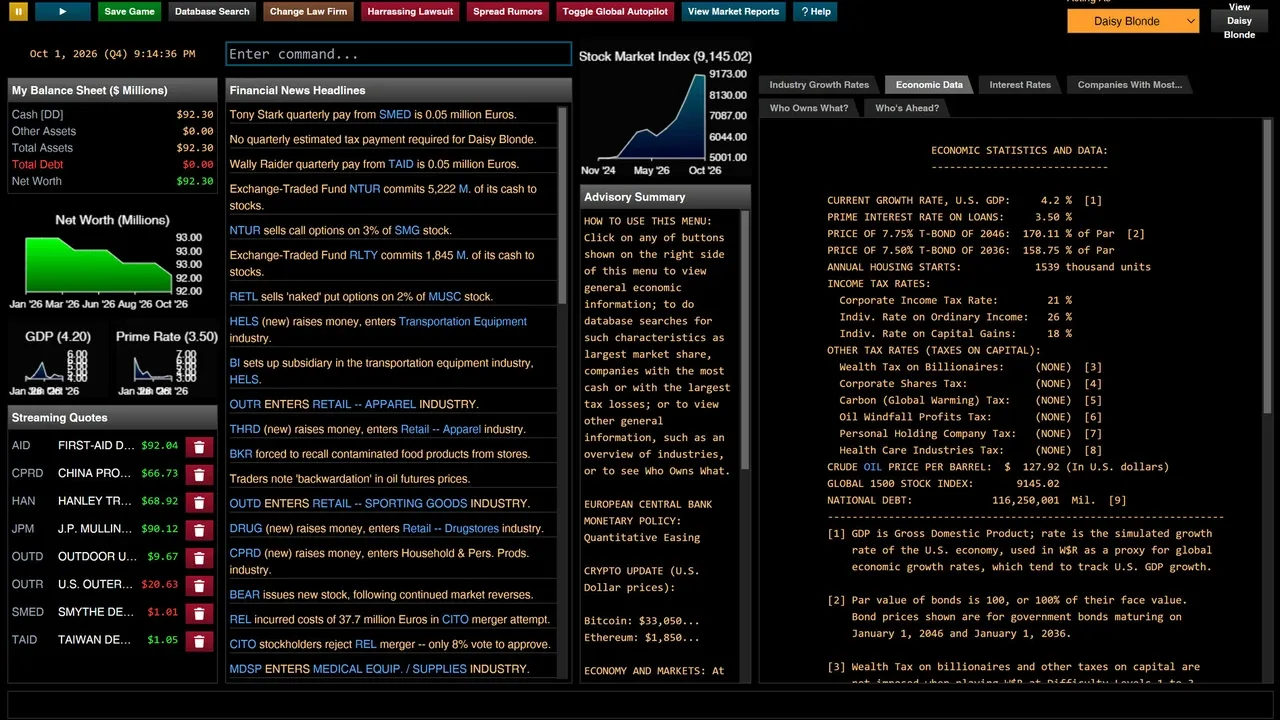1280x720 pixels.
Task: Remove OUTD Outdoor quote via trash icon
Action: tap(199, 558)
